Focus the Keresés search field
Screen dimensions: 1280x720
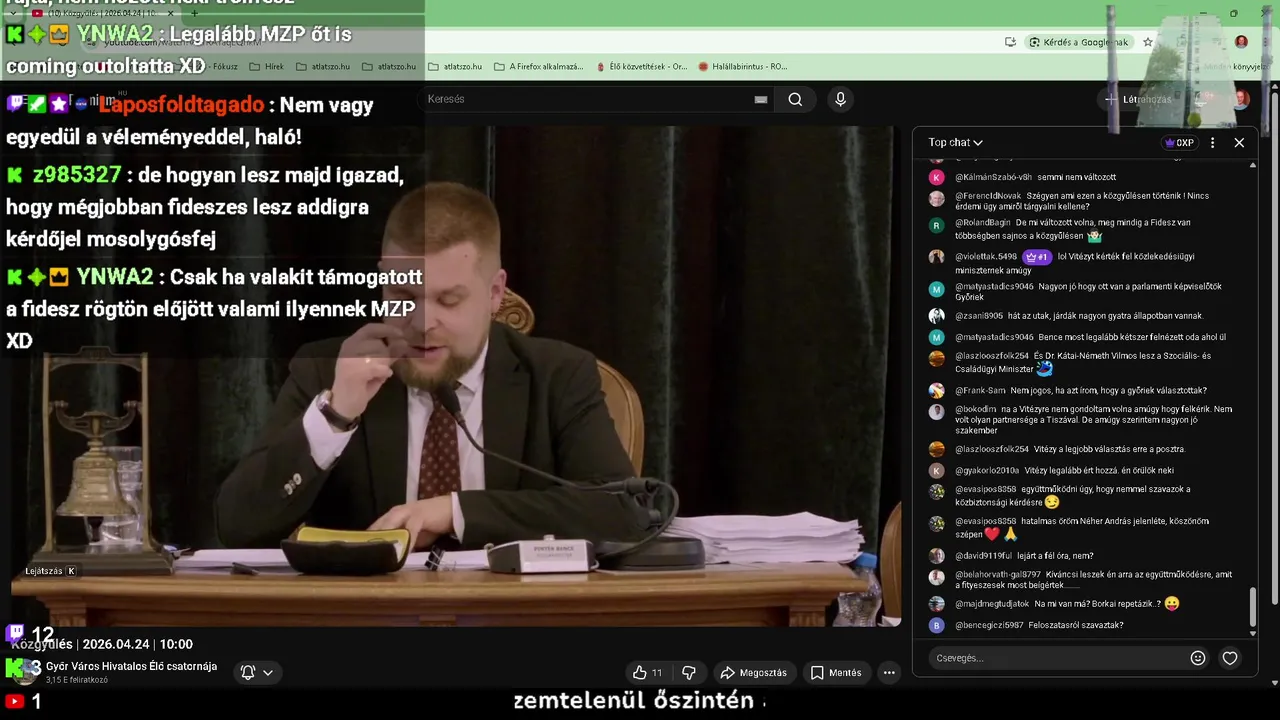pyautogui.click(x=590, y=99)
